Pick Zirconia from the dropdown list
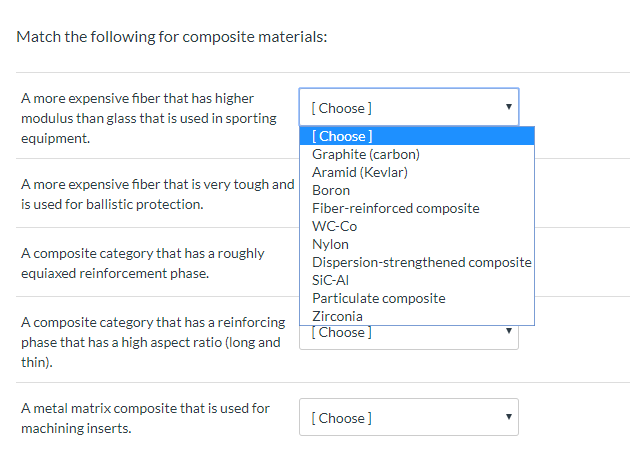 pos(338,316)
